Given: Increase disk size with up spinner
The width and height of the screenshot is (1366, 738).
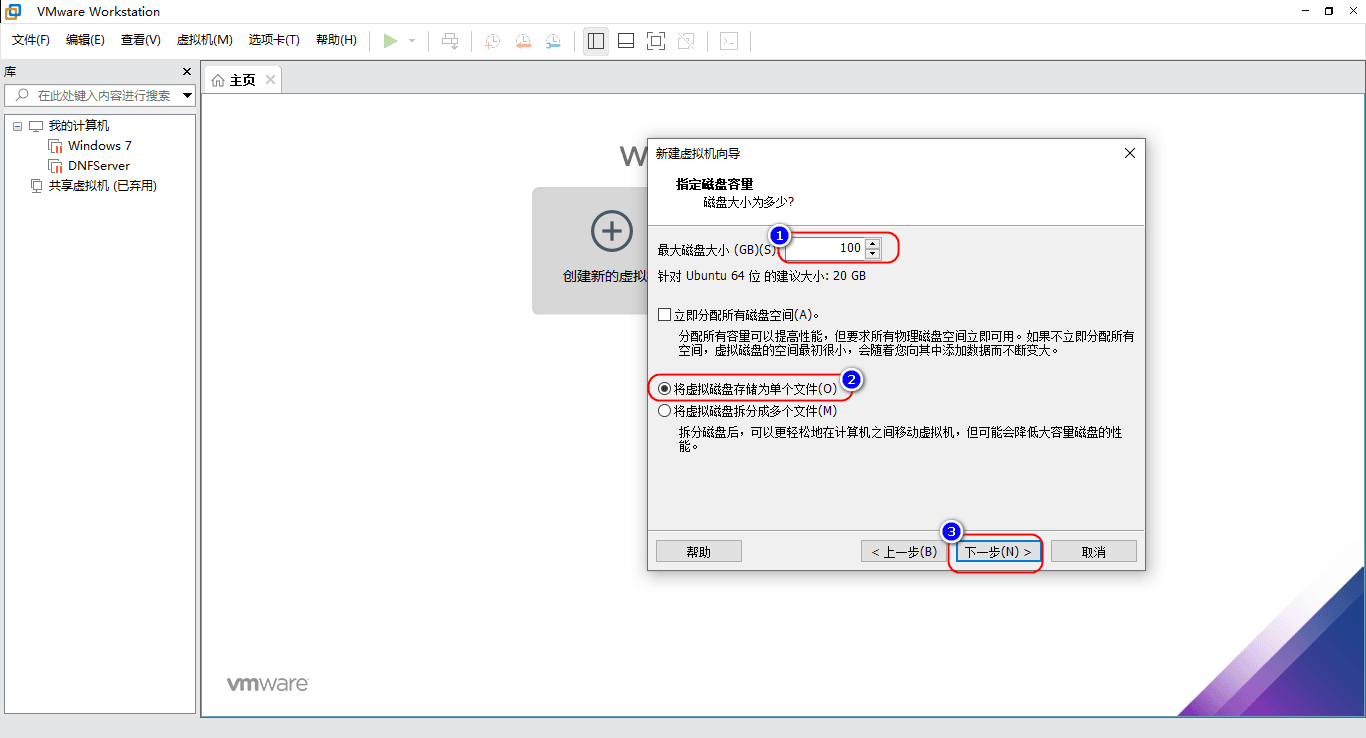Looking at the screenshot, I should [873, 243].
